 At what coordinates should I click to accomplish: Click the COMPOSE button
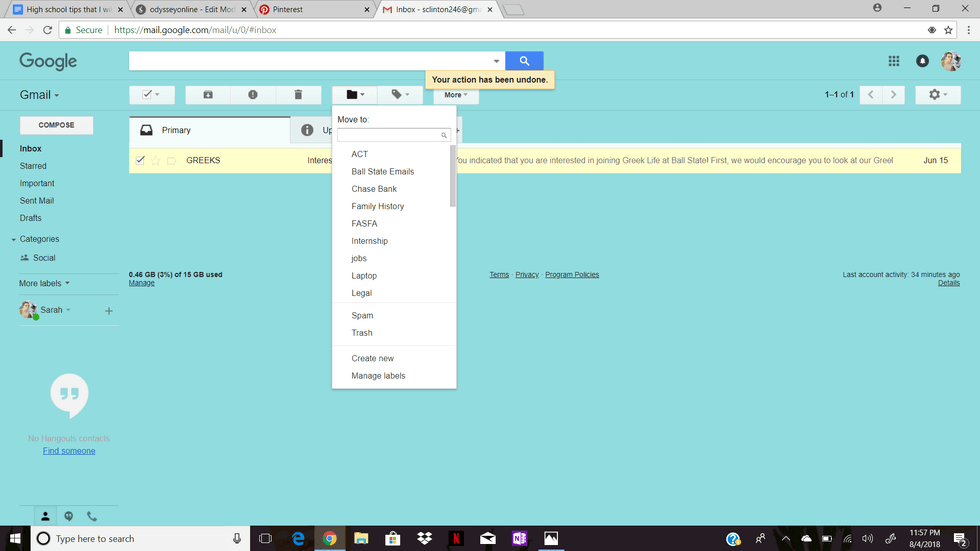[x=56, y=125]
